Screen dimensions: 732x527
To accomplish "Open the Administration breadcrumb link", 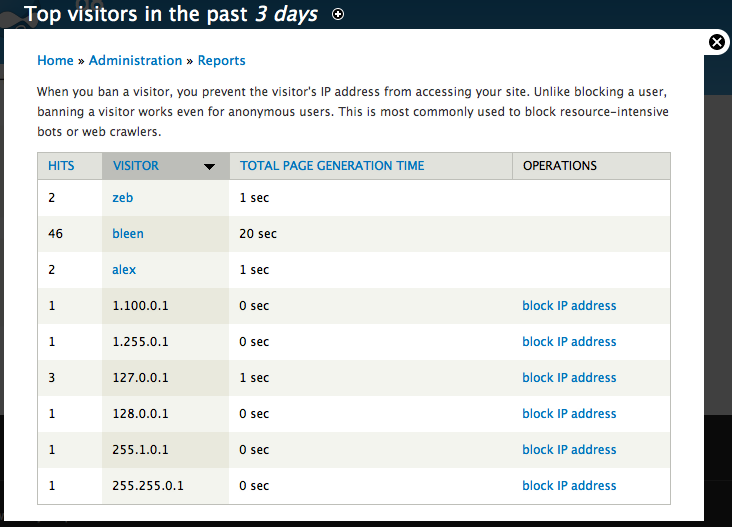I will tap(135, 61).
